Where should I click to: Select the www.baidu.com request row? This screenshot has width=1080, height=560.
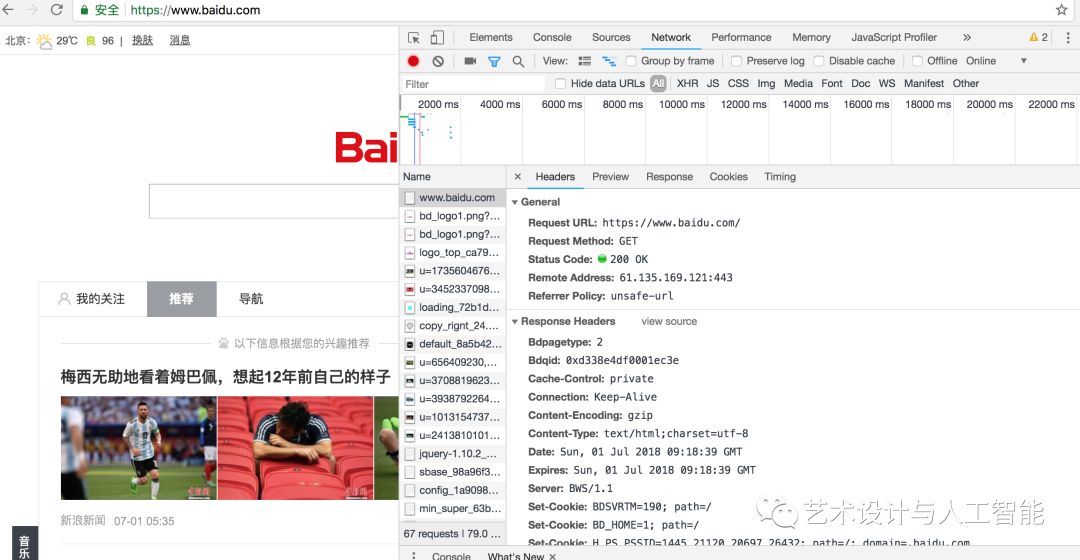tap(453, 198)
